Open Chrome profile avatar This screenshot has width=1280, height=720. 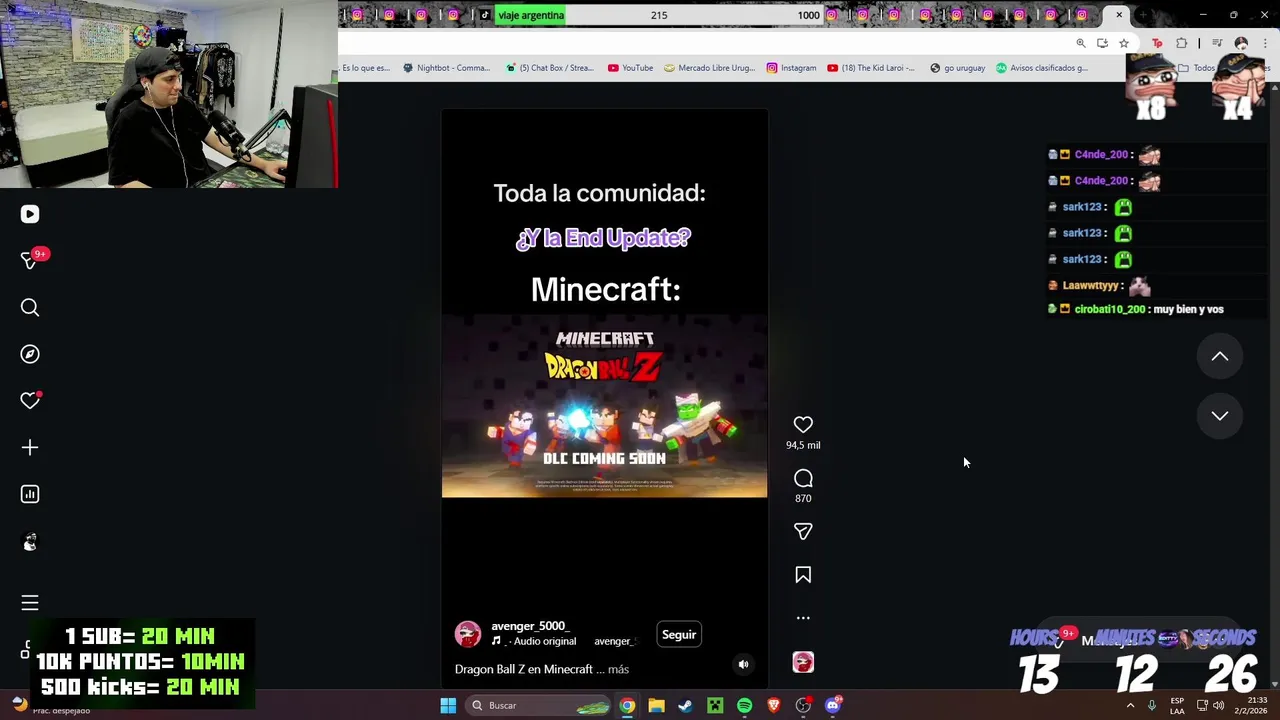pos(1241,43)
